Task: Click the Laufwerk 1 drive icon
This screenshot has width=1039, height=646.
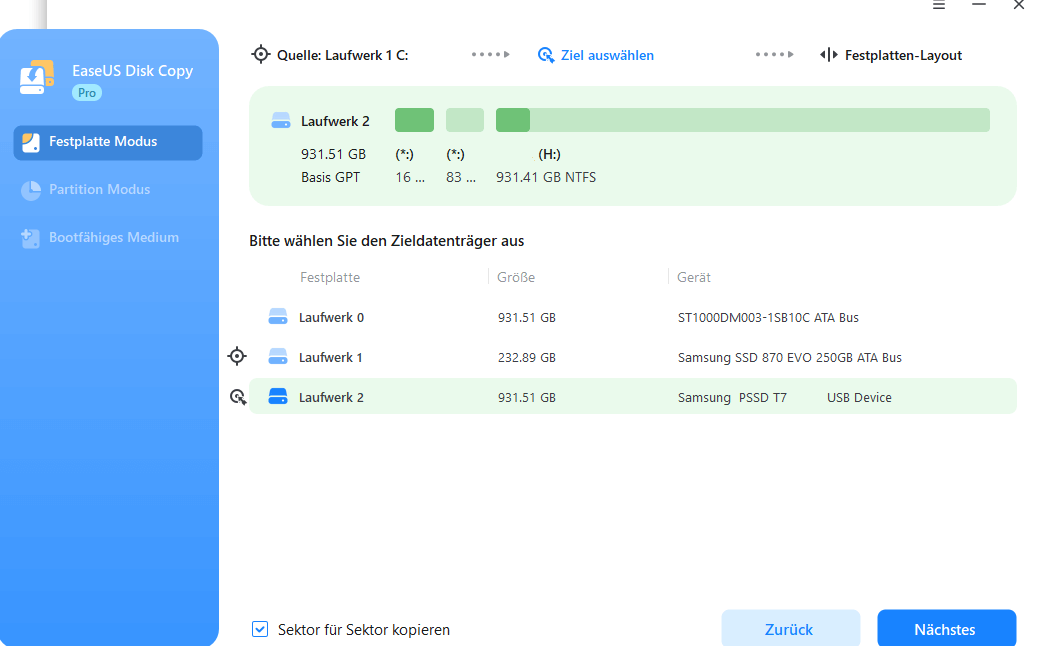Action: (278, 356)
